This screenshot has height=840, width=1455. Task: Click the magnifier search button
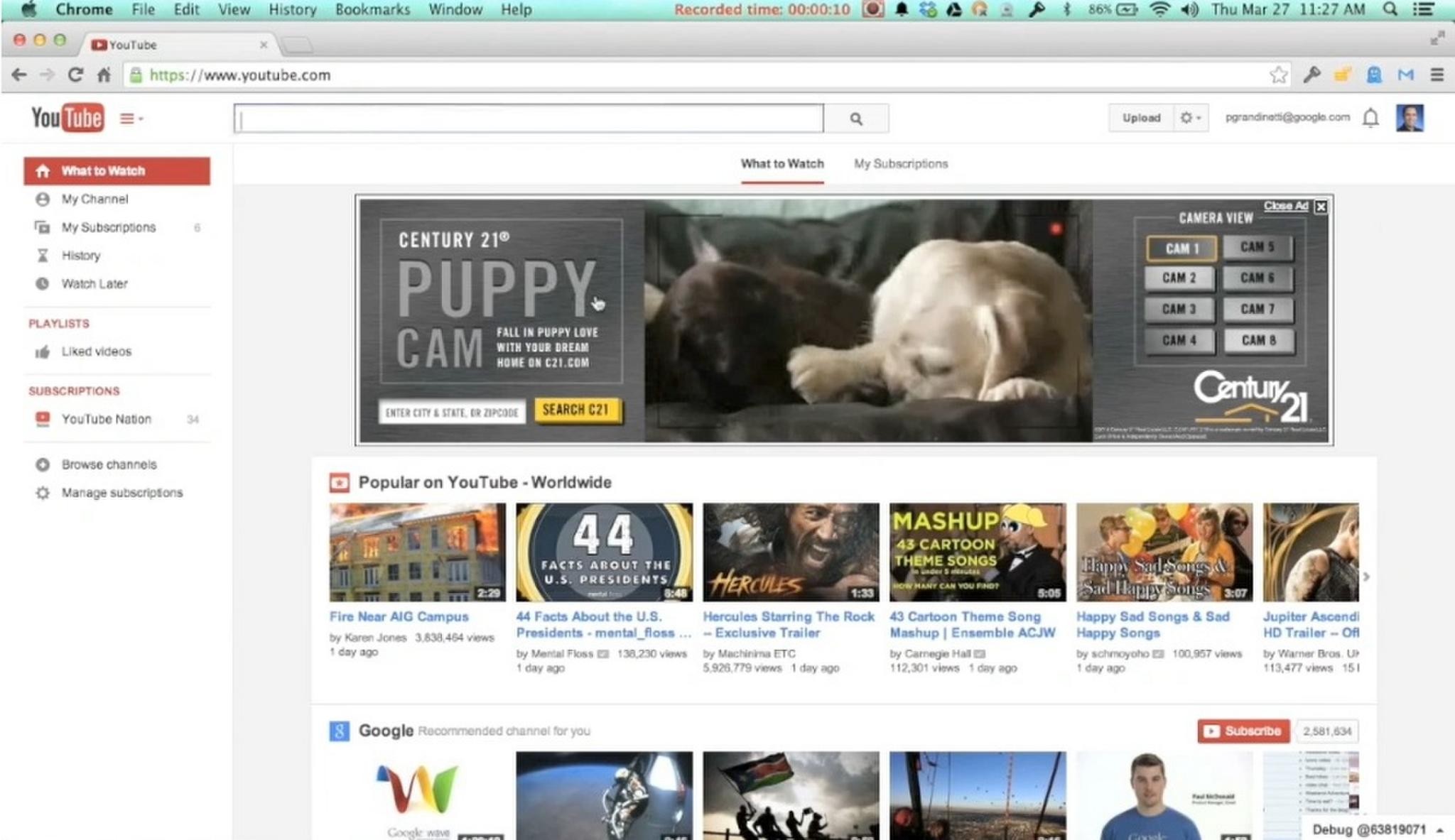point(856,119)
